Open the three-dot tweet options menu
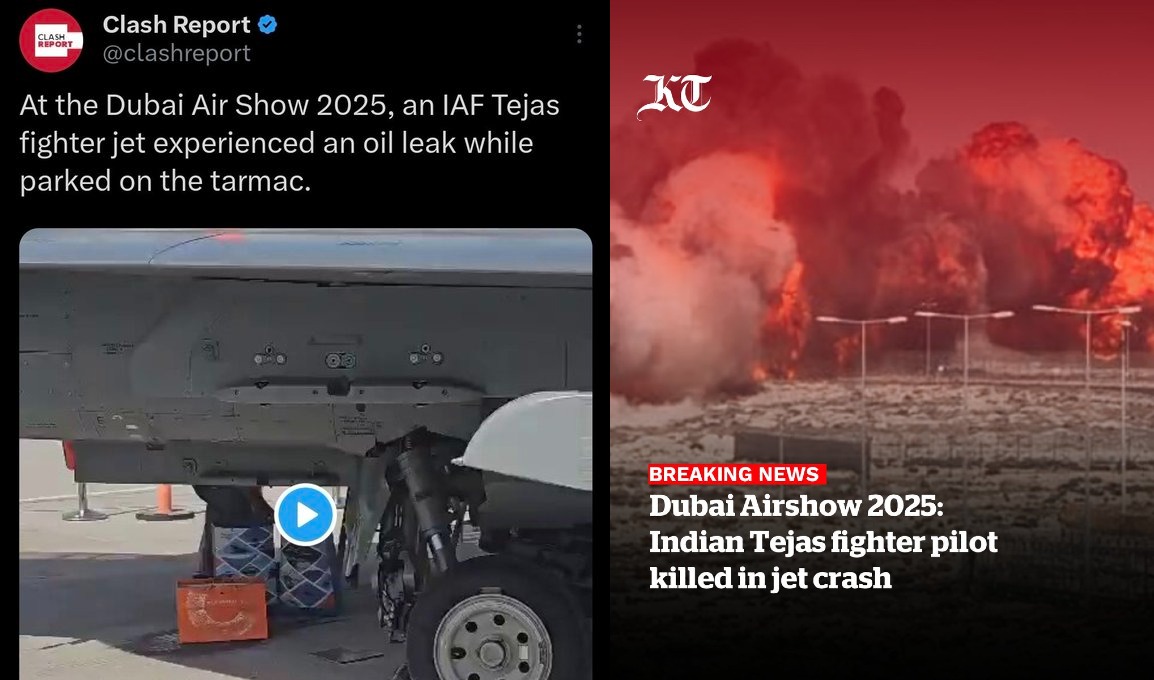1154x680 pixels. click(579, 34)
